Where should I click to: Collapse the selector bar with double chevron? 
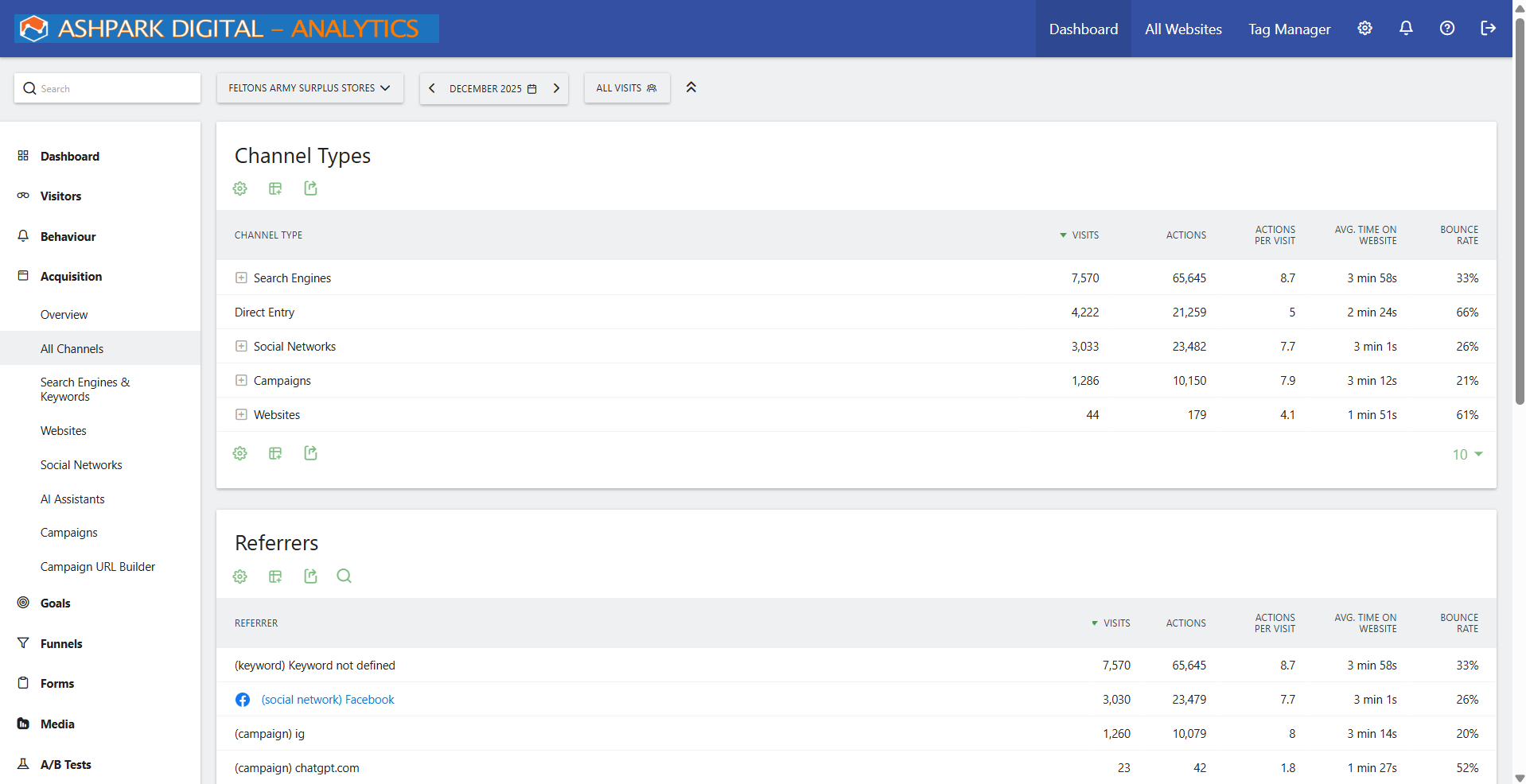pos(691,87)
